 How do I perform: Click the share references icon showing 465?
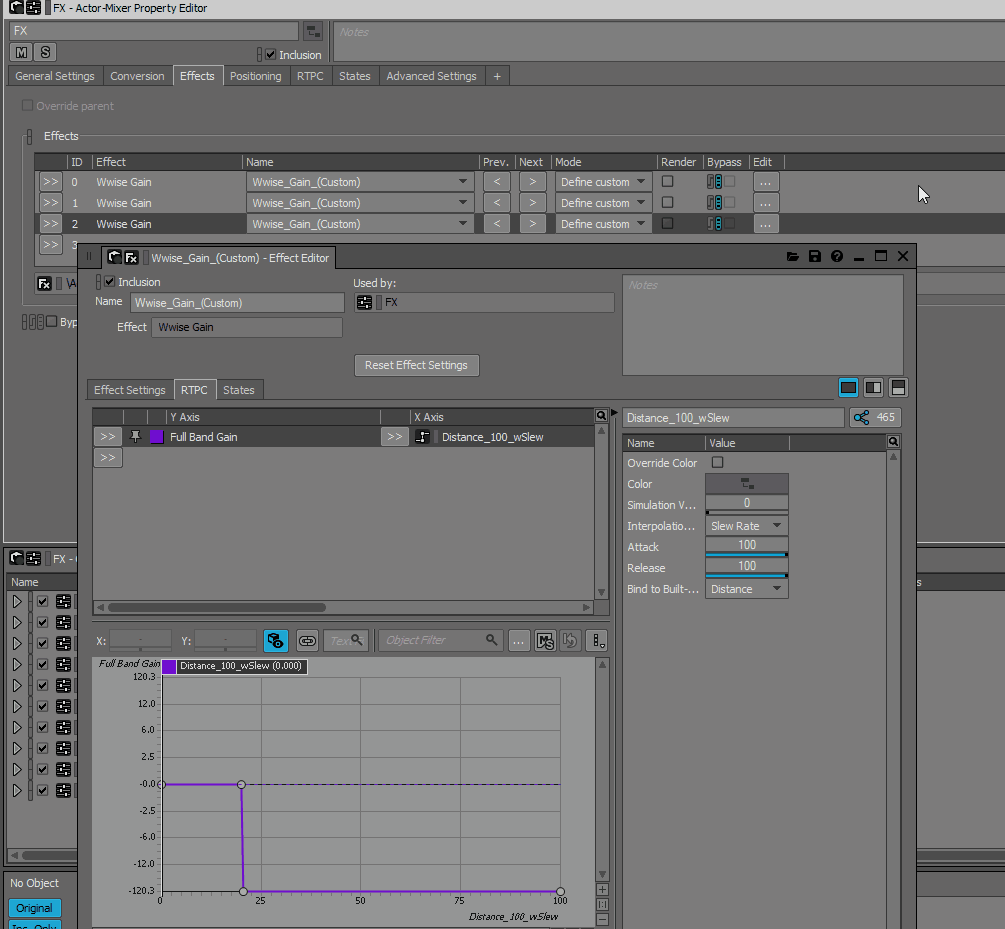[x=875, y=417]
